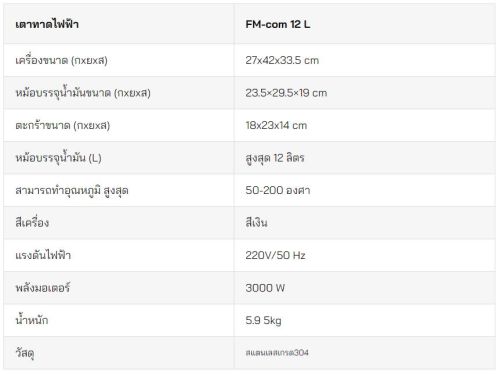
Task: Select the พลังมอเตอร์ row label
Action: pos(43,287)
